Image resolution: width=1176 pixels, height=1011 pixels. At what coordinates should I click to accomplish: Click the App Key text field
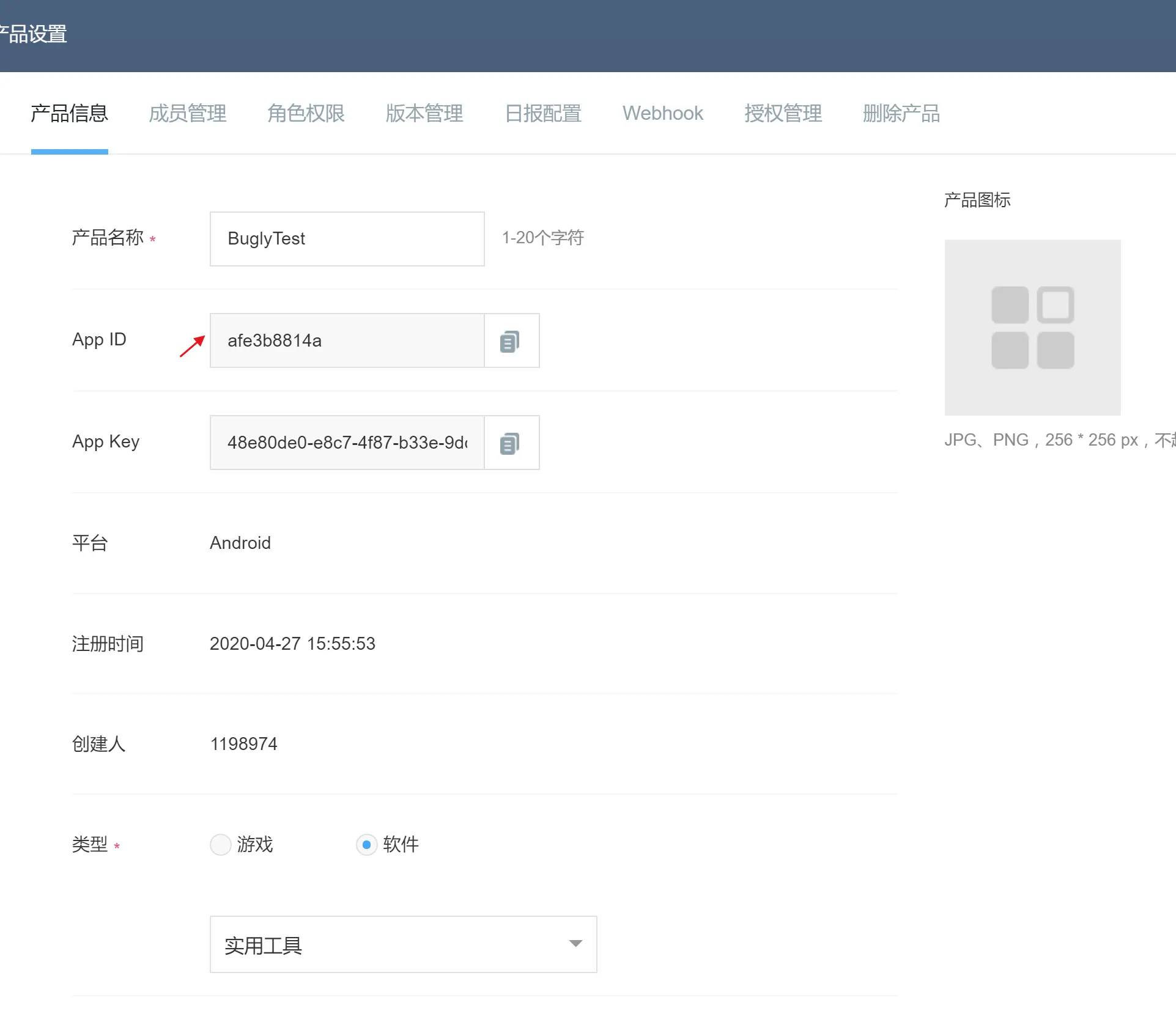(347, 443)
